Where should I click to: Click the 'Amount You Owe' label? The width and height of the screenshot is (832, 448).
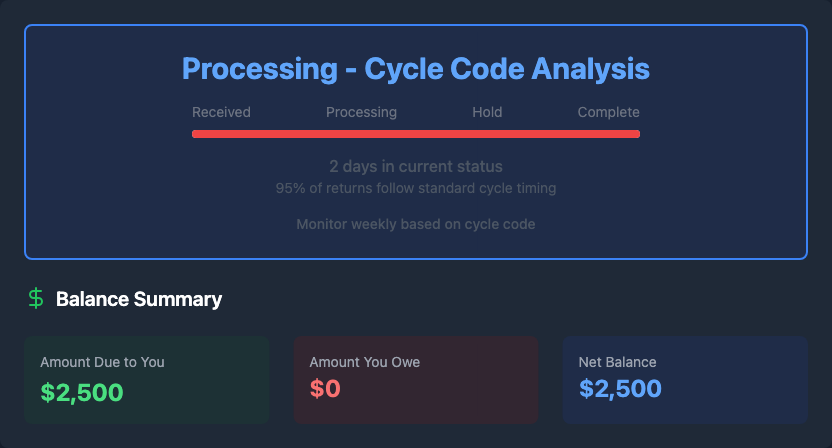pos(364,362)
